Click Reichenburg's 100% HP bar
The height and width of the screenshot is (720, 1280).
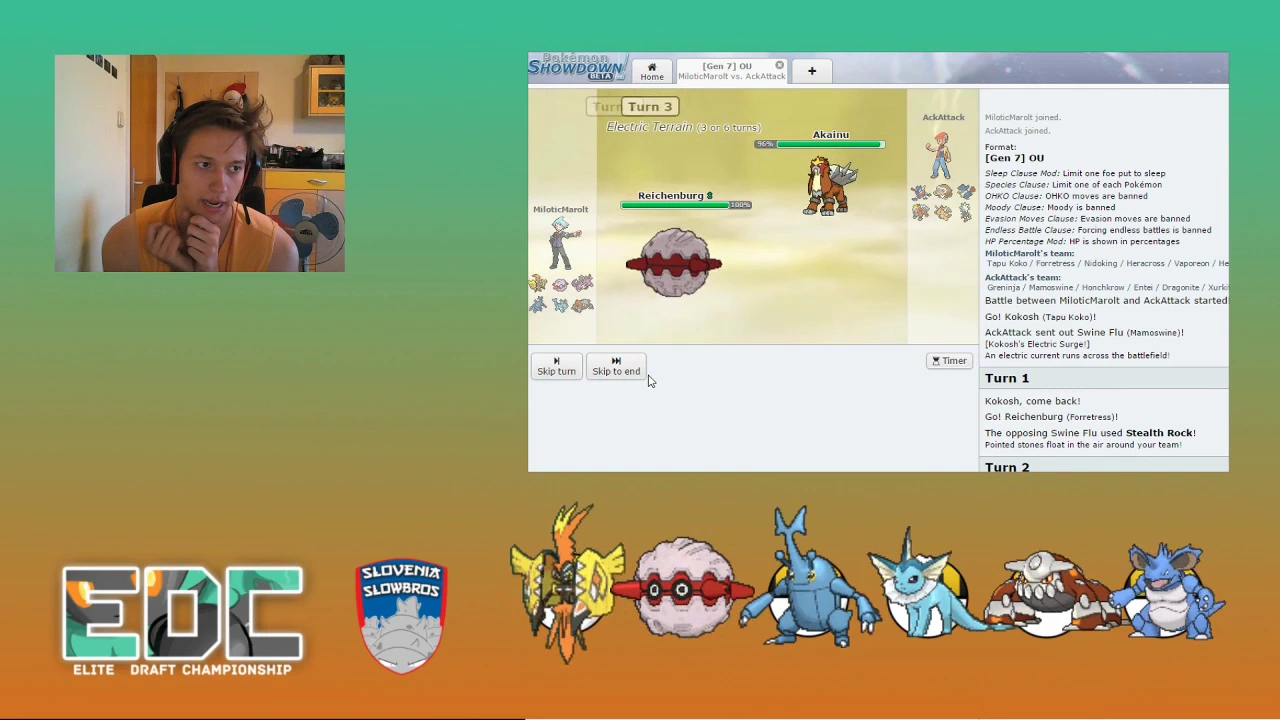click(x=686, y=205)
